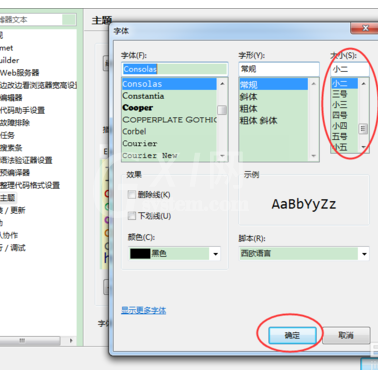
Task: Select 整理代码格式设置 in preferences tree
Action: pos(30,185)
